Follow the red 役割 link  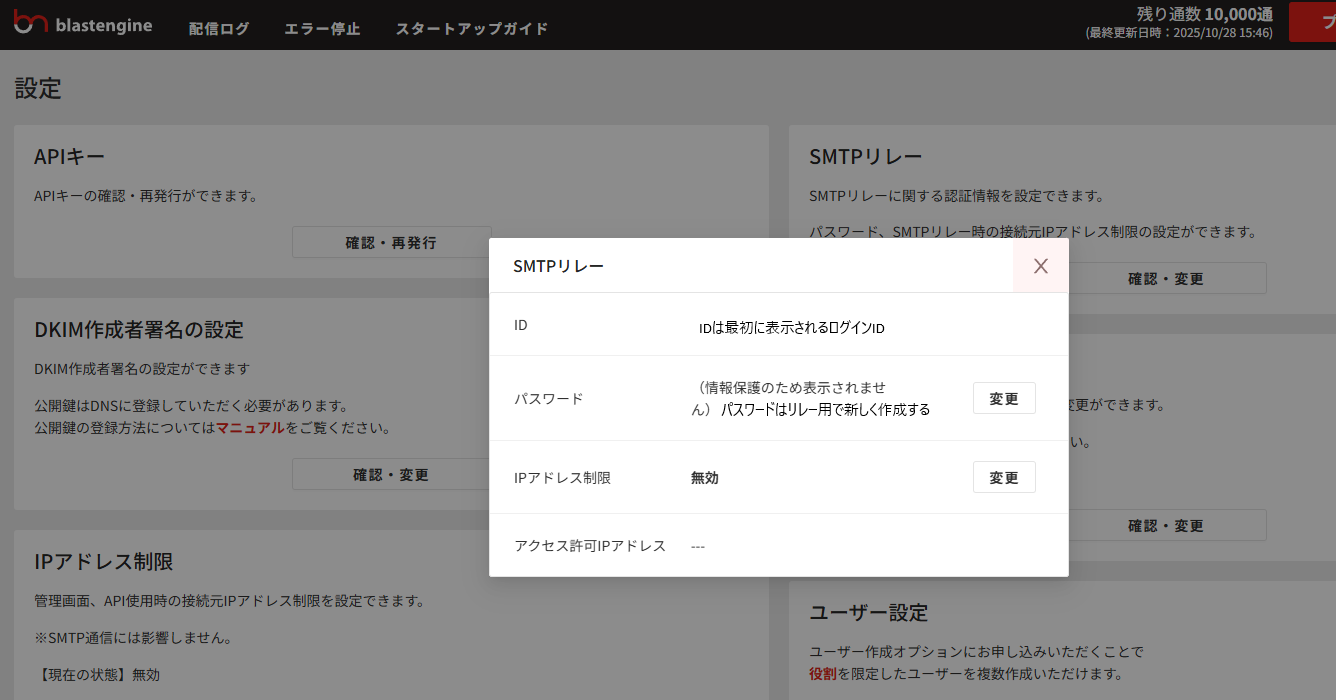[x=823, y=674]
